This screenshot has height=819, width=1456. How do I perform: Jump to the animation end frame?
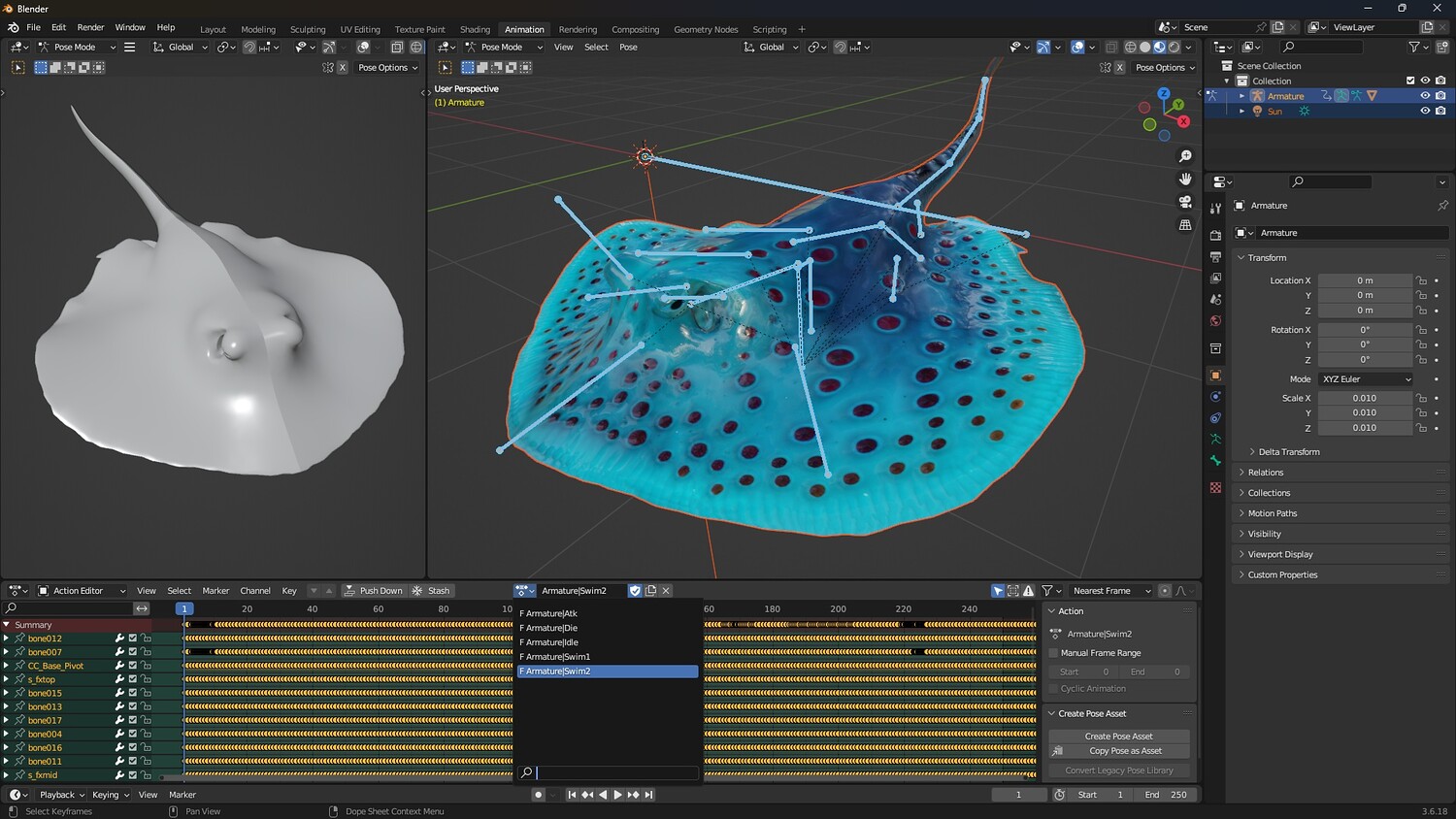649,795
